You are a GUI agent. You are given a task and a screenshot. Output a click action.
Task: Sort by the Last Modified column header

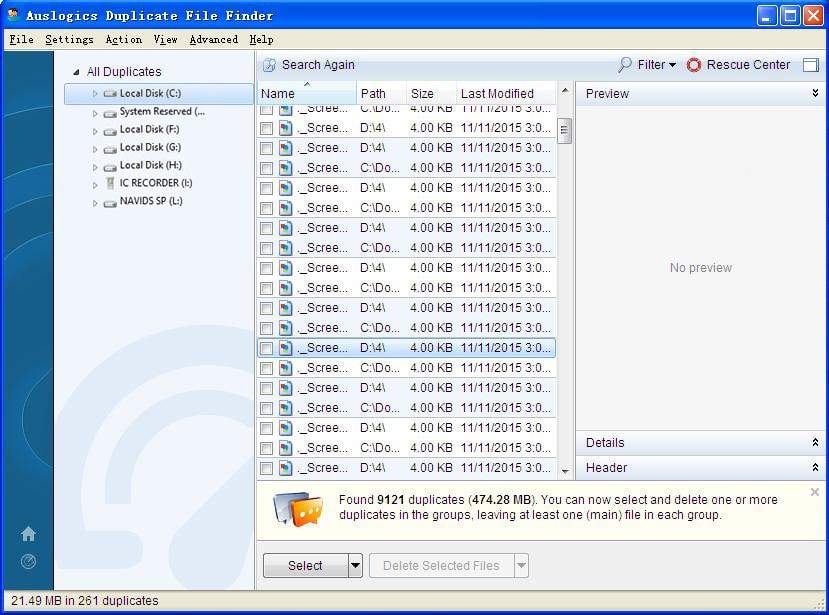(506, 93)
